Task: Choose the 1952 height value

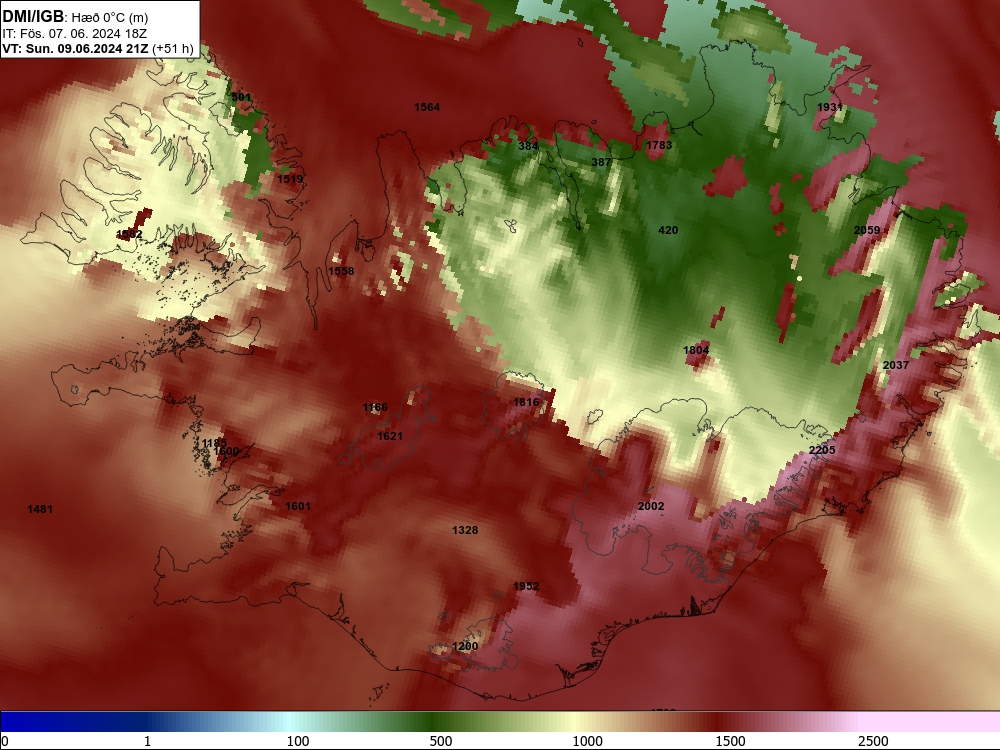Action: click(526, 586)
